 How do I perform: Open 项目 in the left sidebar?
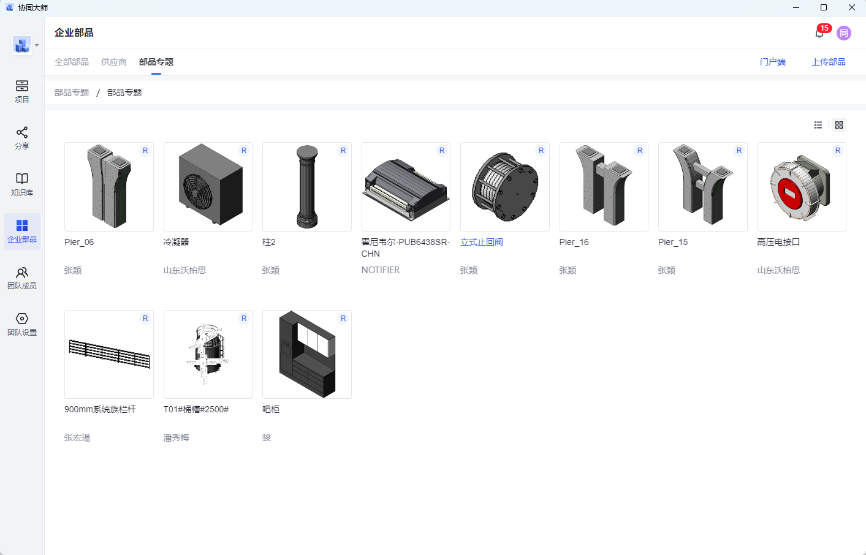[x=22, y=91]
